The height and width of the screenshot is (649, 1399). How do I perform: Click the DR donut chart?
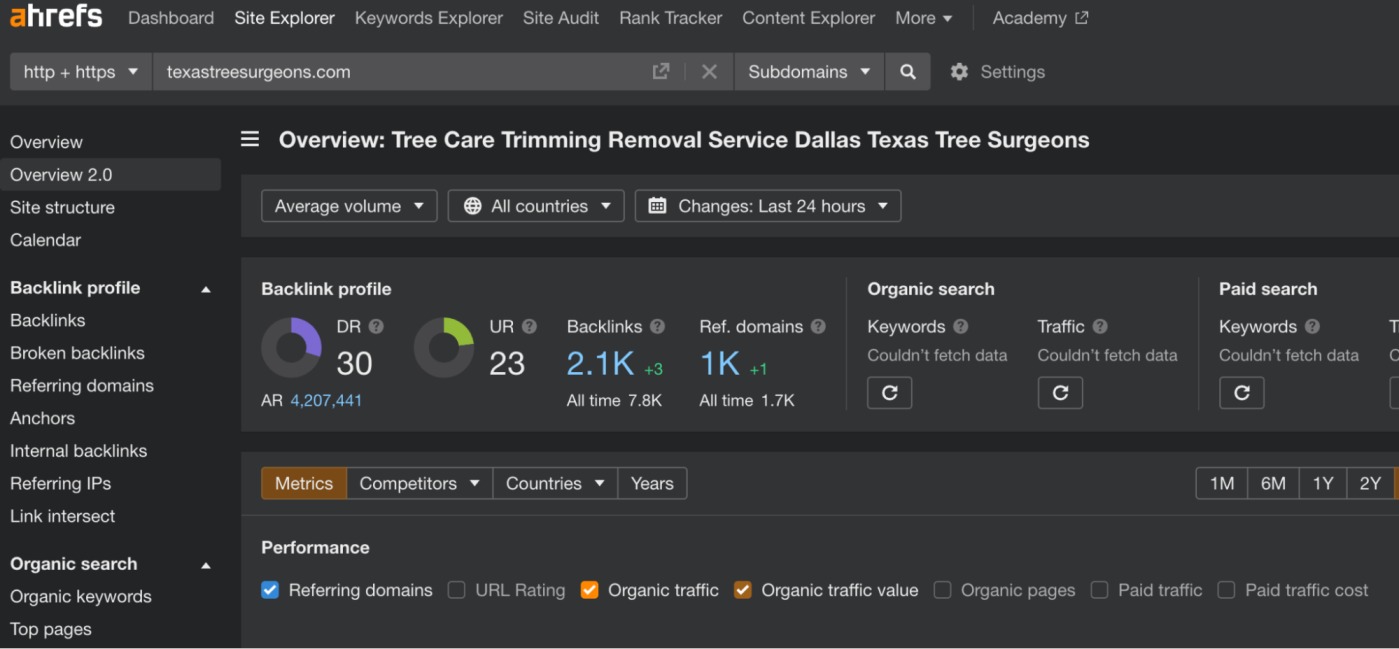click(x=291, y=348)
